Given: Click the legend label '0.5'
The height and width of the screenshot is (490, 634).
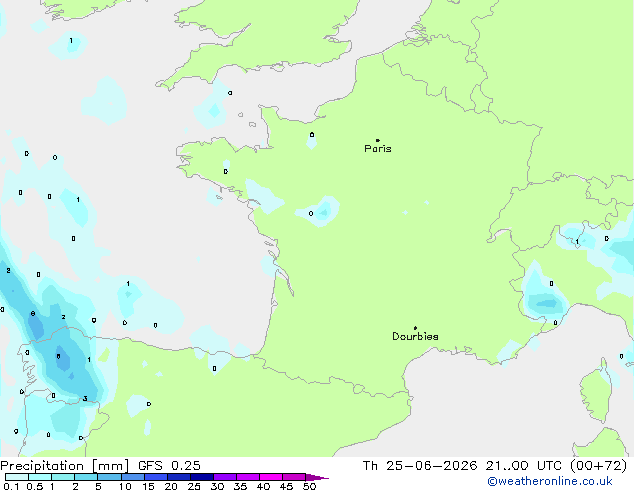Looking at the screenshot, I should [35, 486].
